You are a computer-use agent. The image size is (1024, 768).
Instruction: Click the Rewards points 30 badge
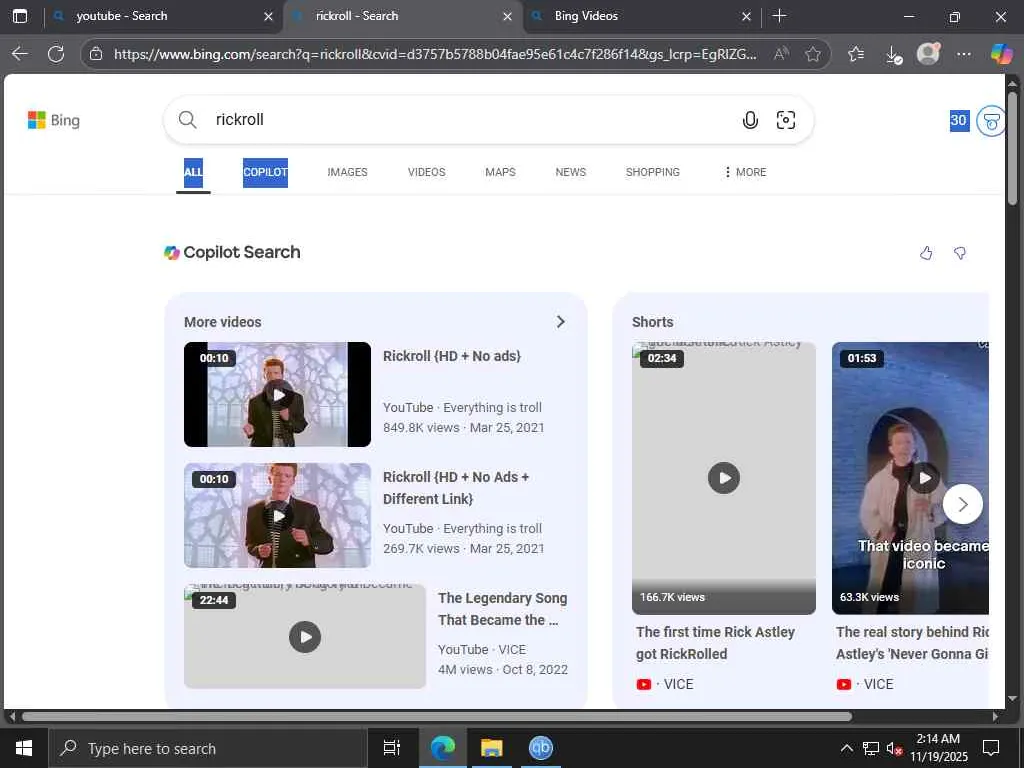click(959, 120)
